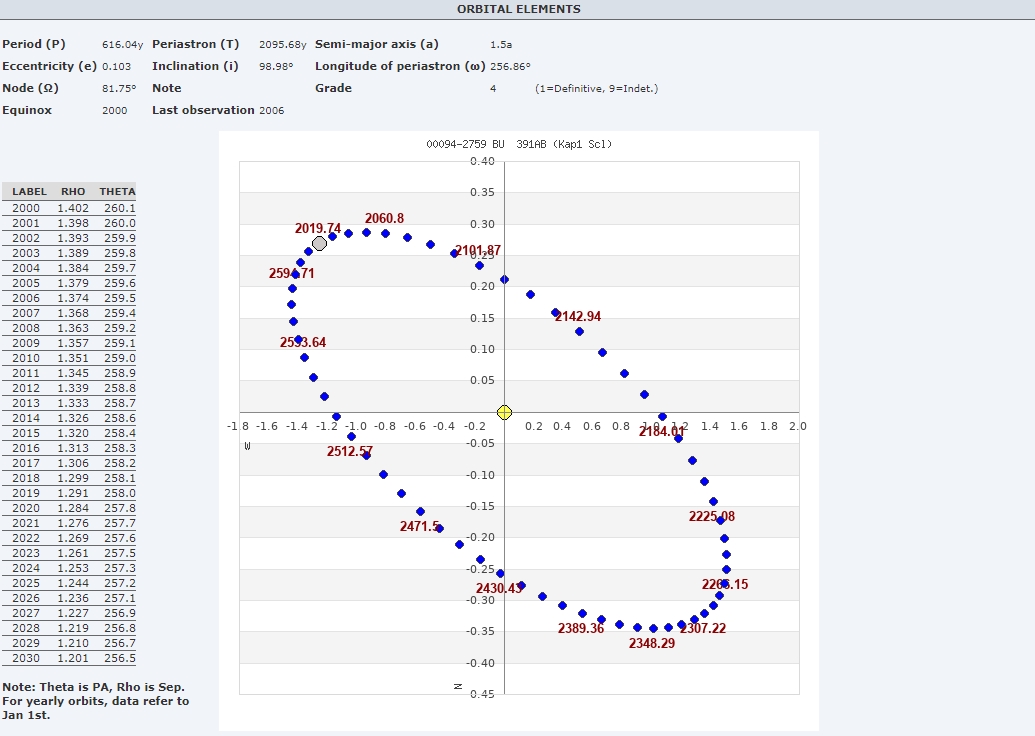Select the 2512.57 epoch label on the plot
The image size is (1035, 736).
coord(350,451)
